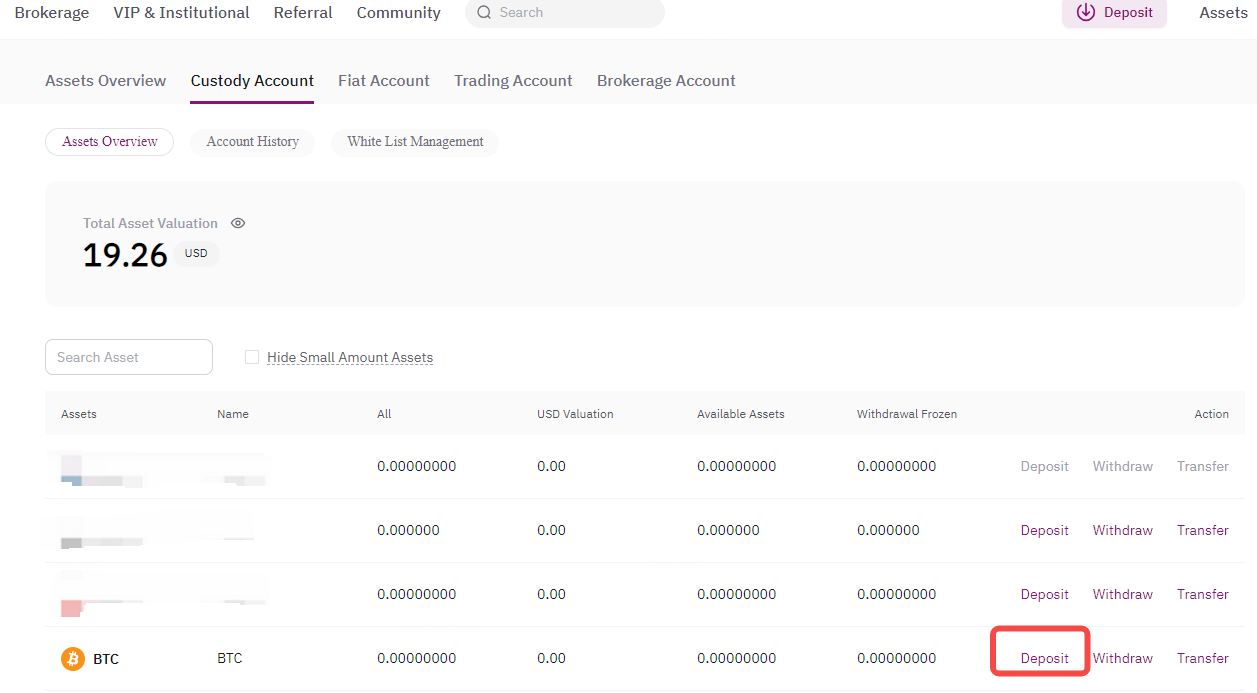The image size is (1257, 693).
Task: Select the Assets Overview tab
Action: click(x=105, y=80)
